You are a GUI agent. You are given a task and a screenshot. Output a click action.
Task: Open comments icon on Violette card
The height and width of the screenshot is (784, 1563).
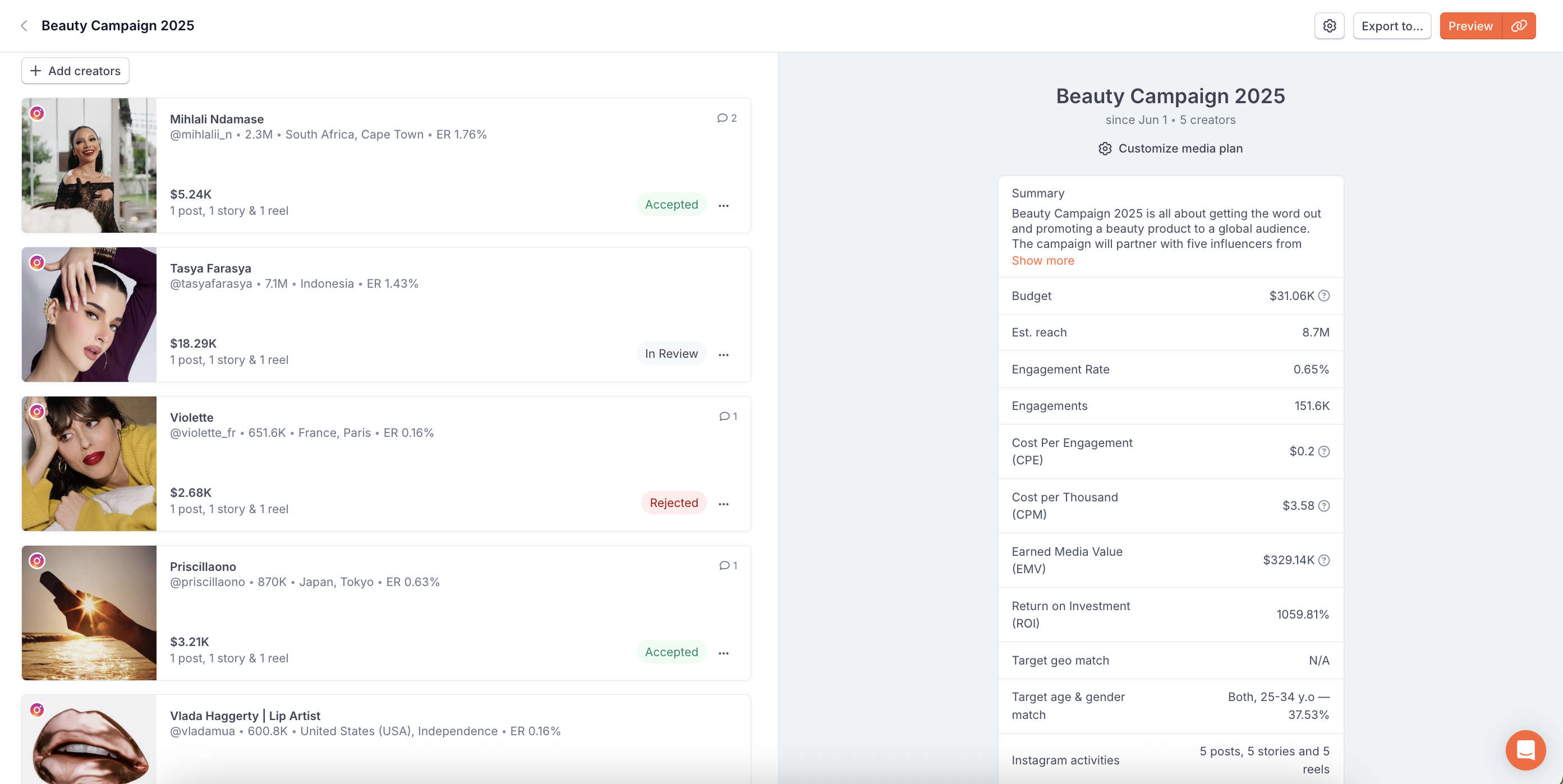[728, 417]
